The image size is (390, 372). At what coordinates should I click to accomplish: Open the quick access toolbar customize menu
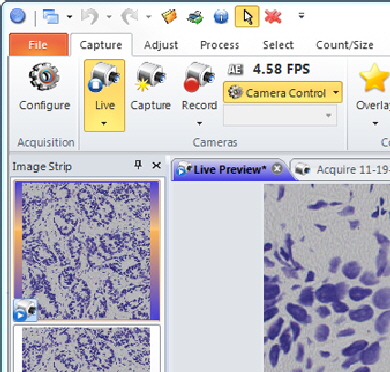pos(301,16)
